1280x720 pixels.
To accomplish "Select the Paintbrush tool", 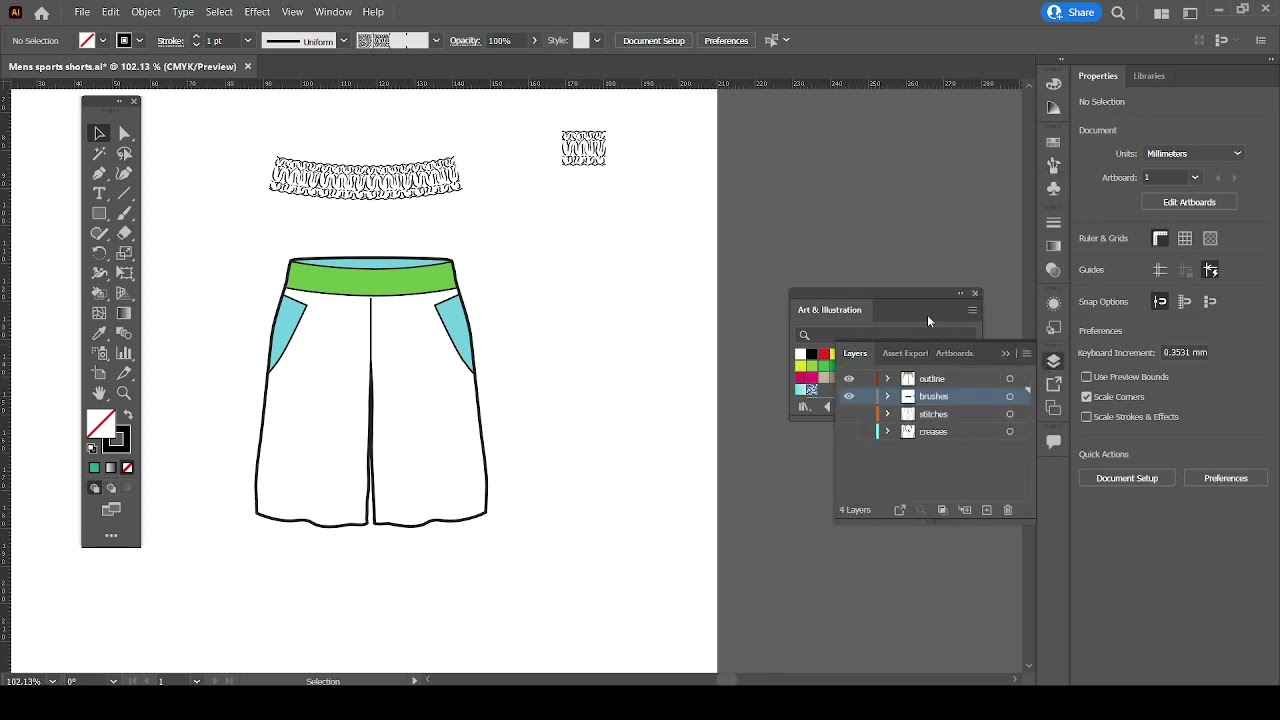I will 124,214.
